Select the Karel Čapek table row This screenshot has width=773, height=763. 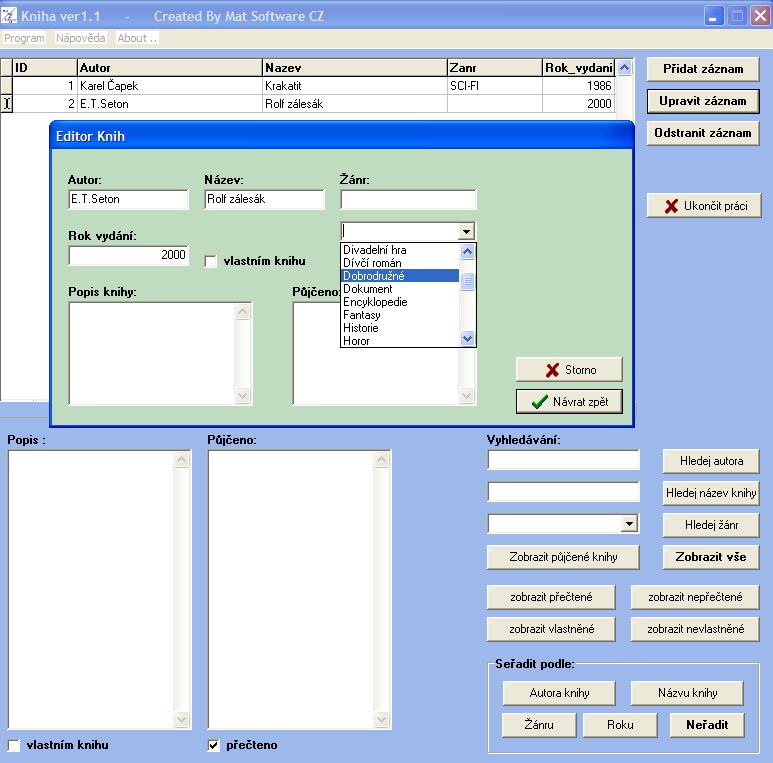click(x=170, y=86)
